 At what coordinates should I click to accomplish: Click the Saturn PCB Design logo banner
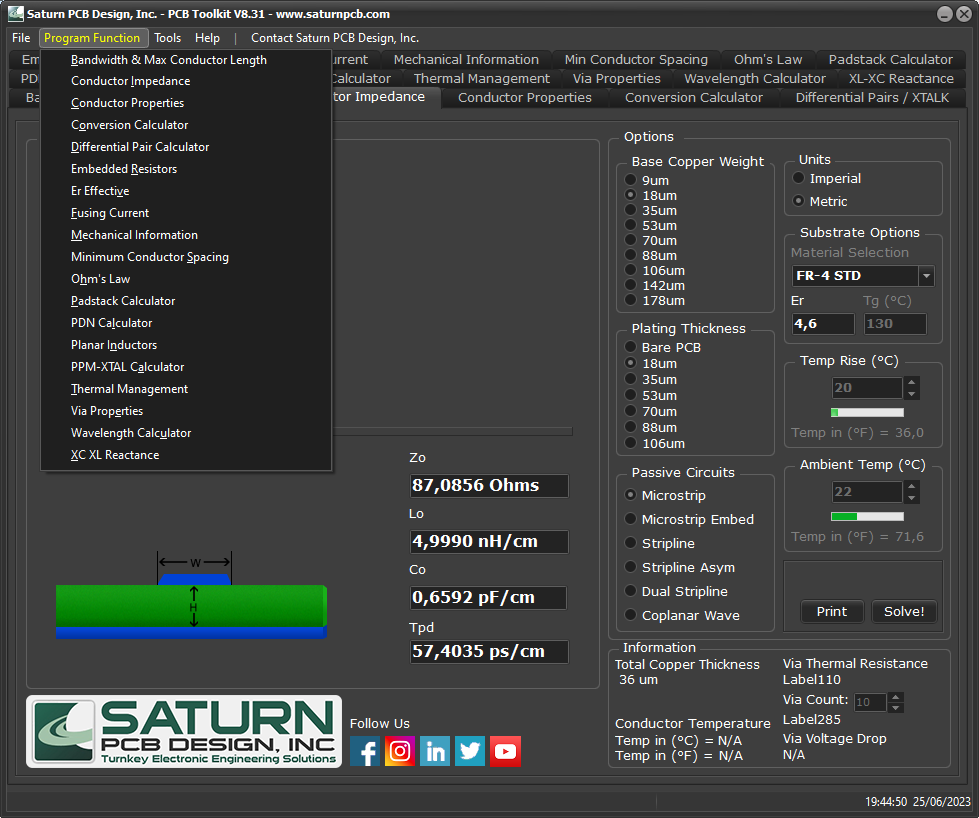184,731
